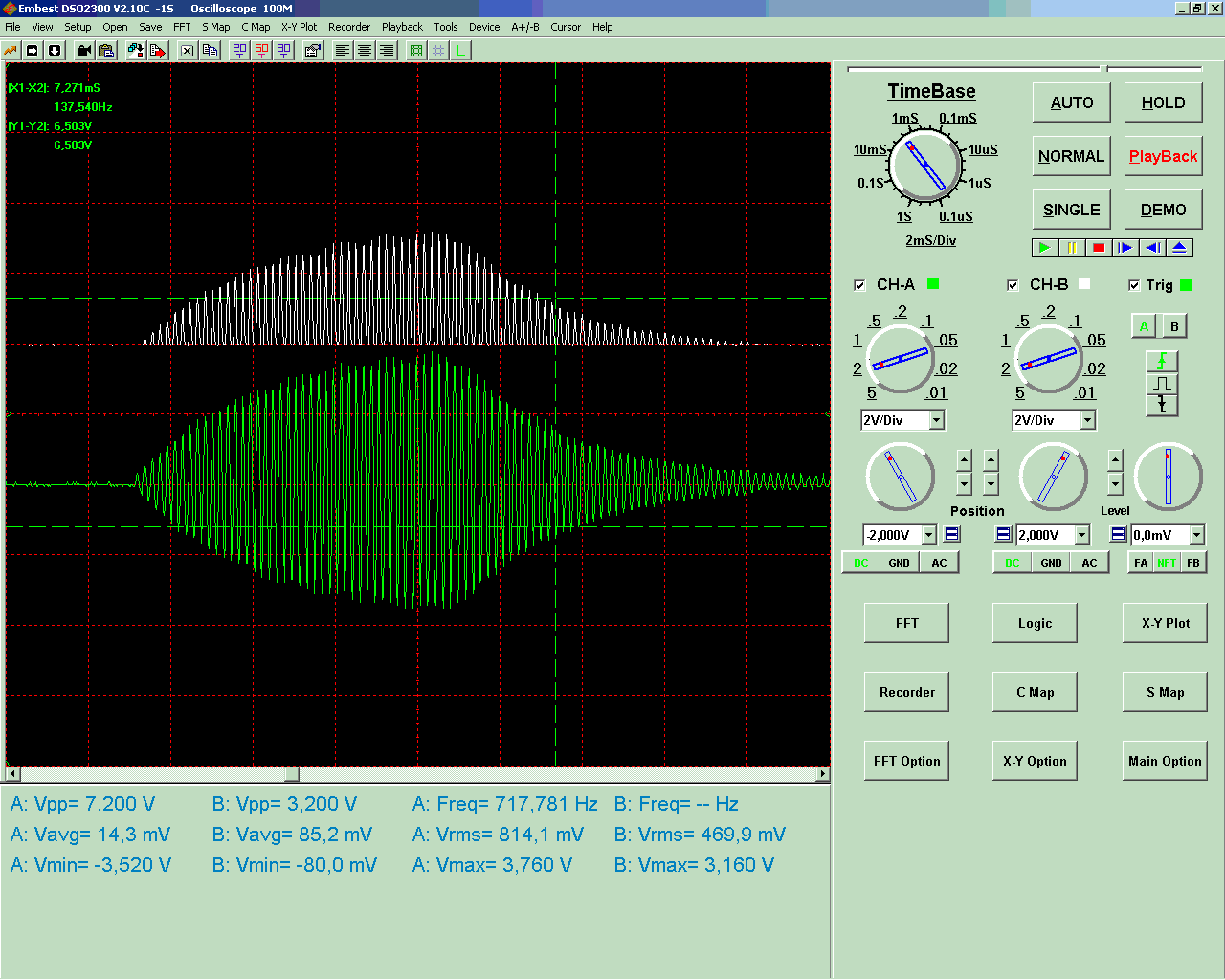Set CH-A coupling to AC

click(x=939, y=563)
